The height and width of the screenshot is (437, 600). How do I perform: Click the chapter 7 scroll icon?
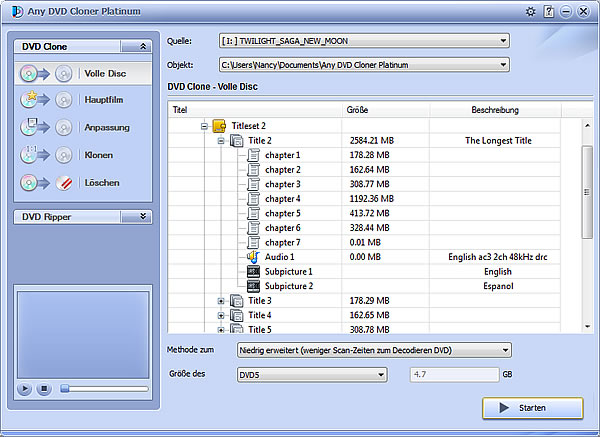click(253, 243)
